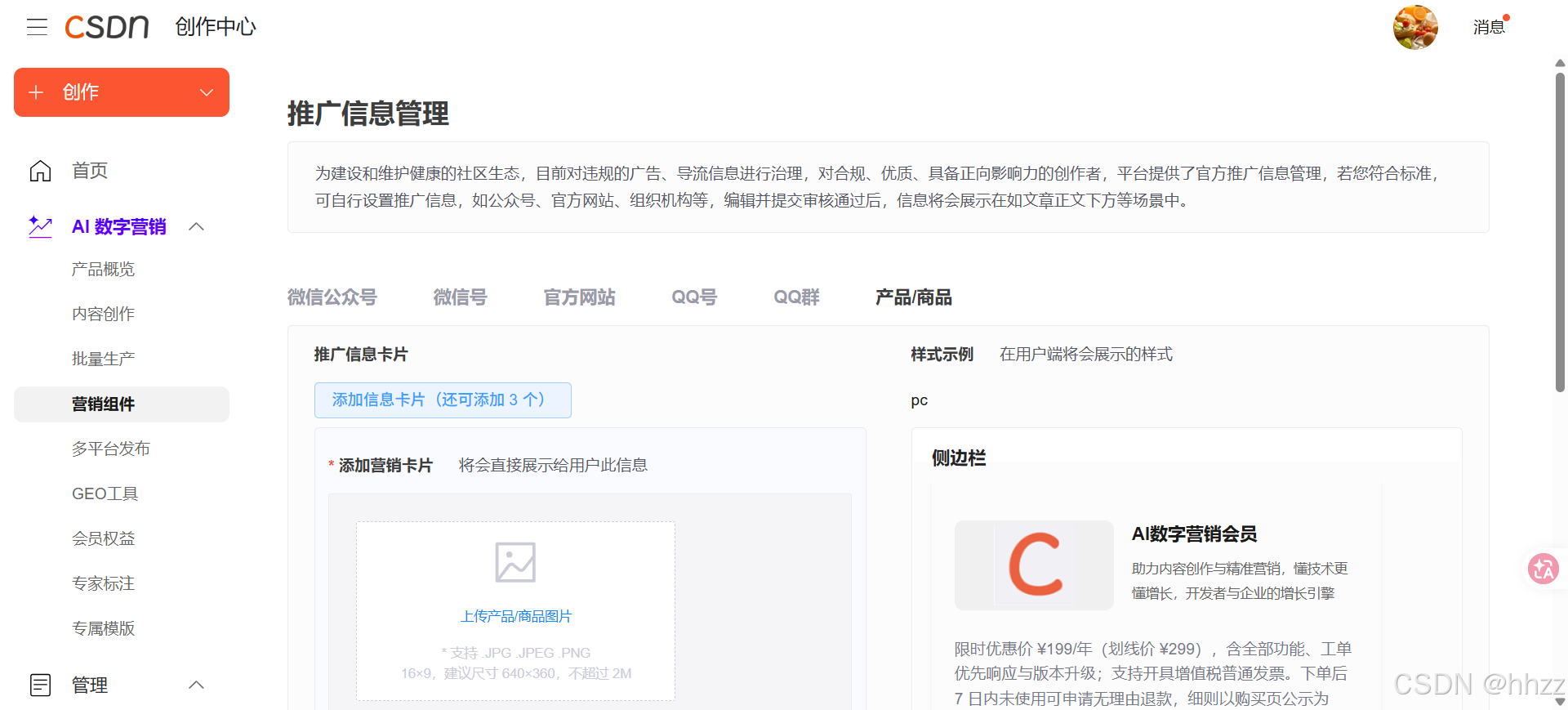This screenshot has height=710, width=1568.
Task: Click the 创作 create button
Action: [122, 92]
